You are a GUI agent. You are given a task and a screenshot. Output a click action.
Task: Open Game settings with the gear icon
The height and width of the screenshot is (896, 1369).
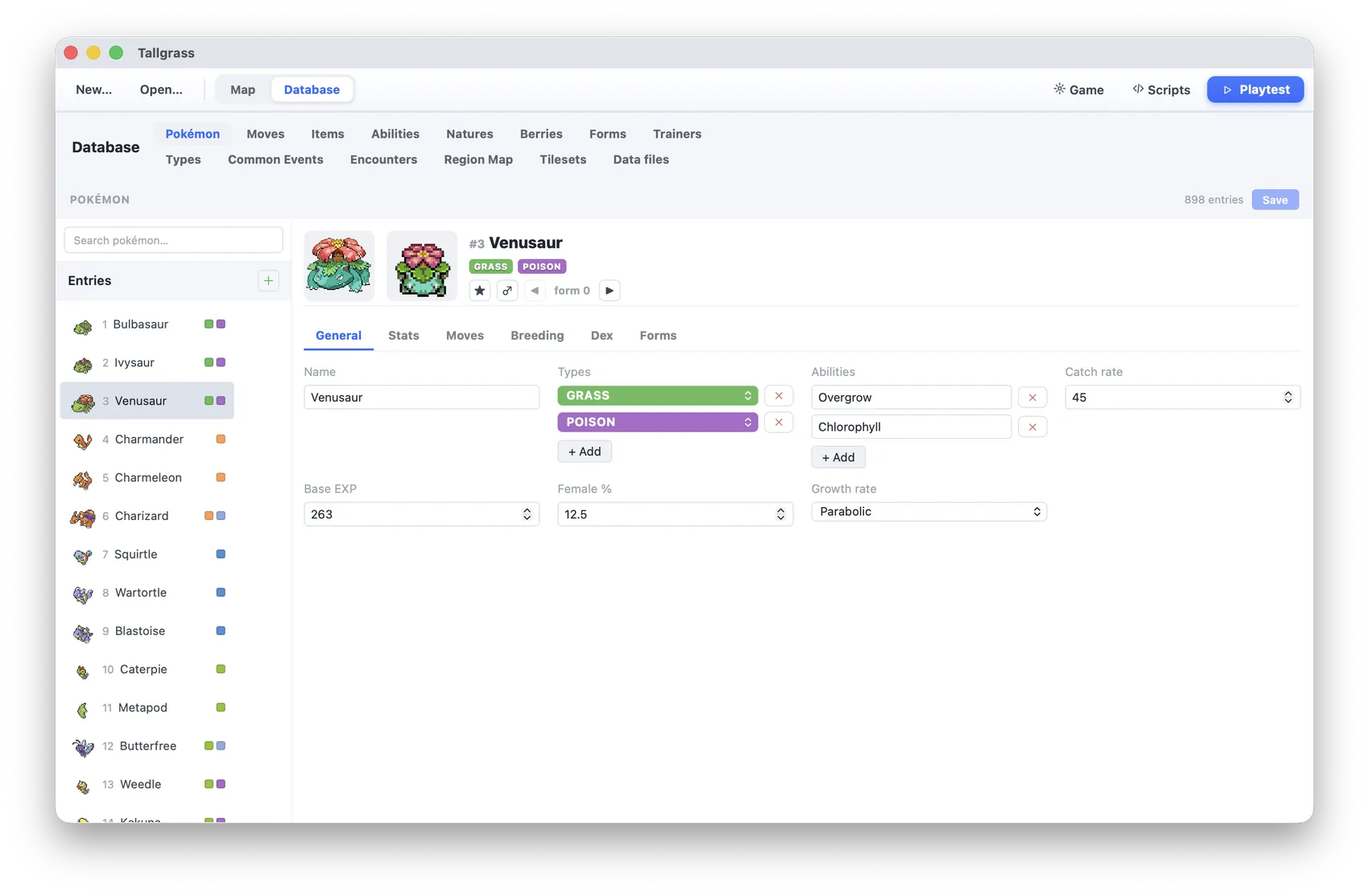(x=1078, y=89)
